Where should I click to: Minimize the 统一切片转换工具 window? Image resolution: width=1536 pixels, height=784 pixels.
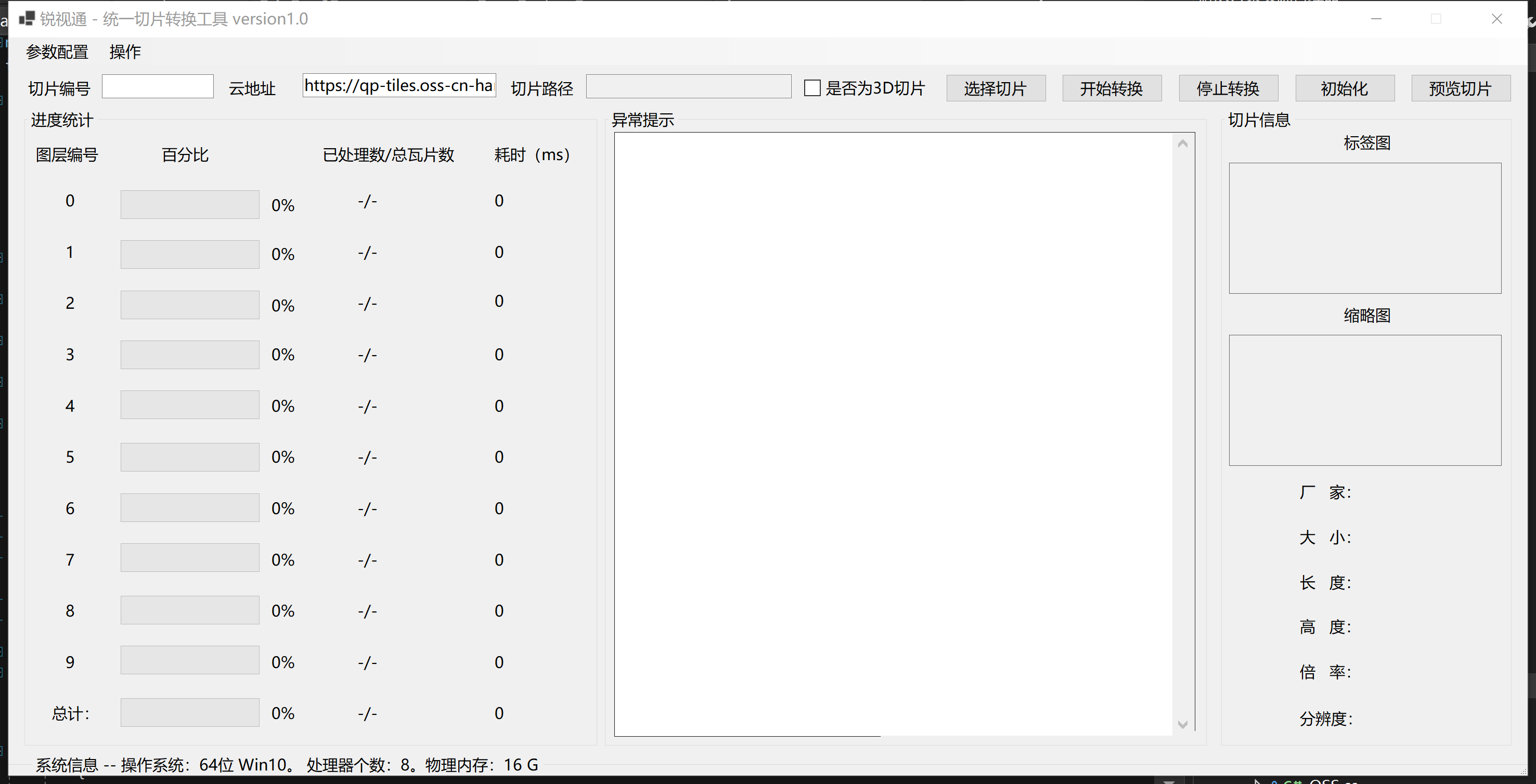click(1376, 19)
